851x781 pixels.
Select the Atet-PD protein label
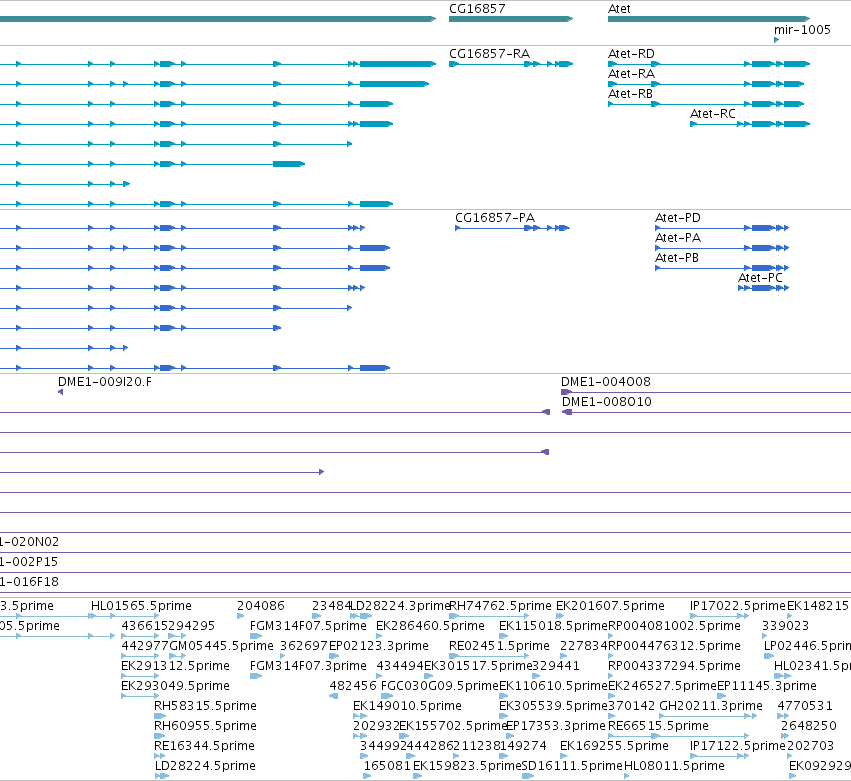(x=678, y=218)
